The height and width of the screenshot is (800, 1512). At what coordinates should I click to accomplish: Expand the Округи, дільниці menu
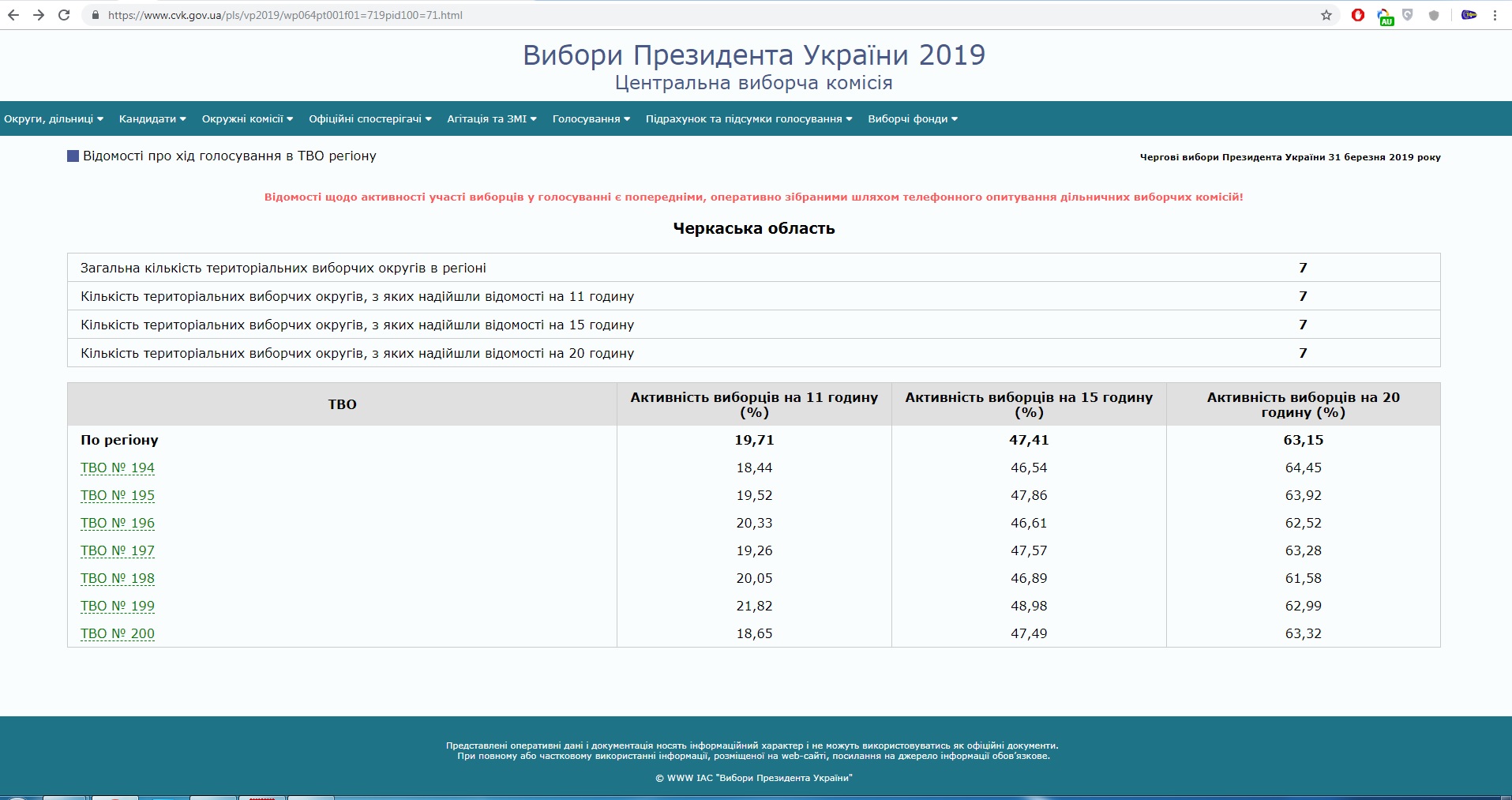tap(54, 119)
